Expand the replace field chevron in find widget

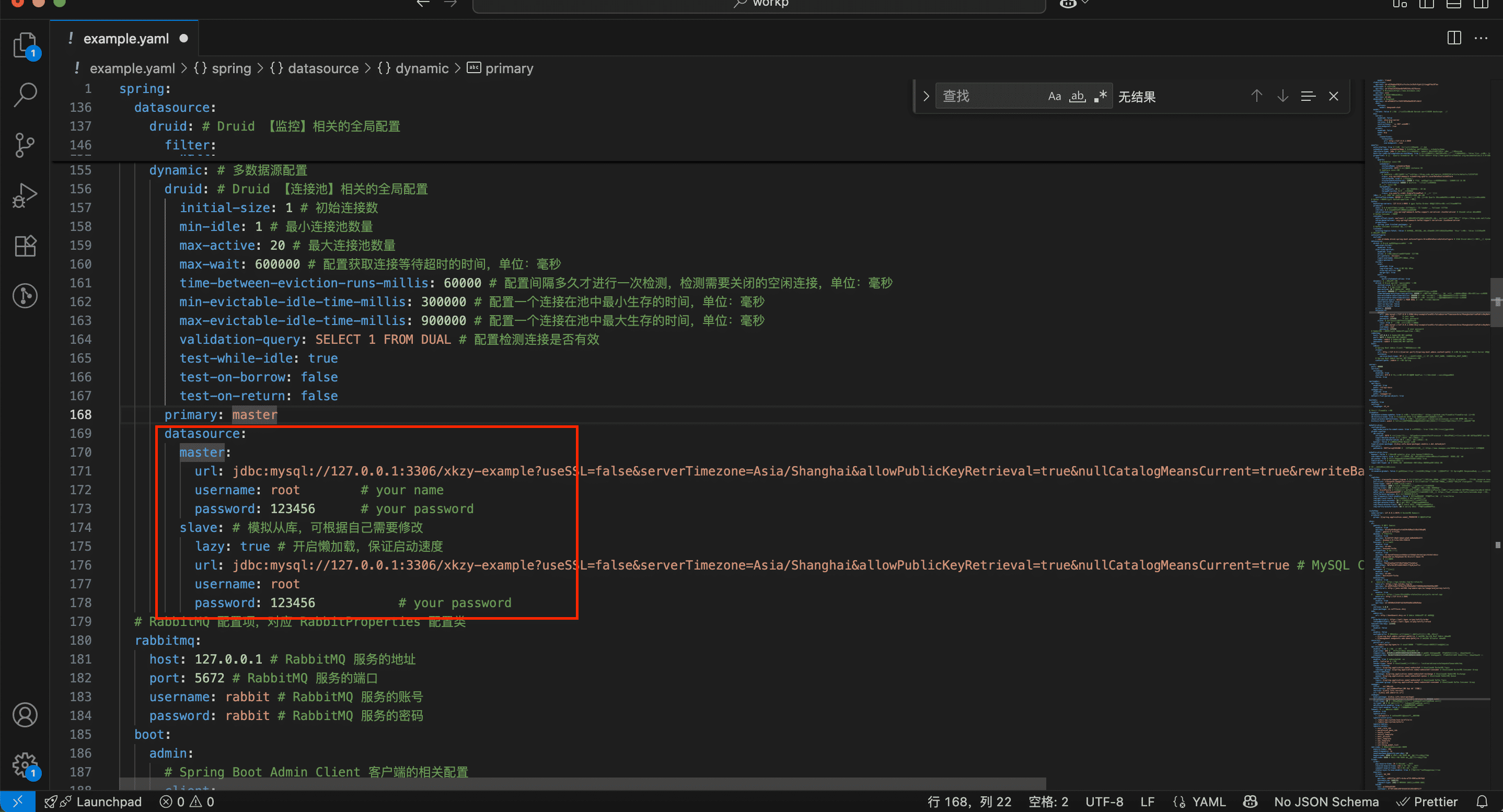[x=926, y=96]
